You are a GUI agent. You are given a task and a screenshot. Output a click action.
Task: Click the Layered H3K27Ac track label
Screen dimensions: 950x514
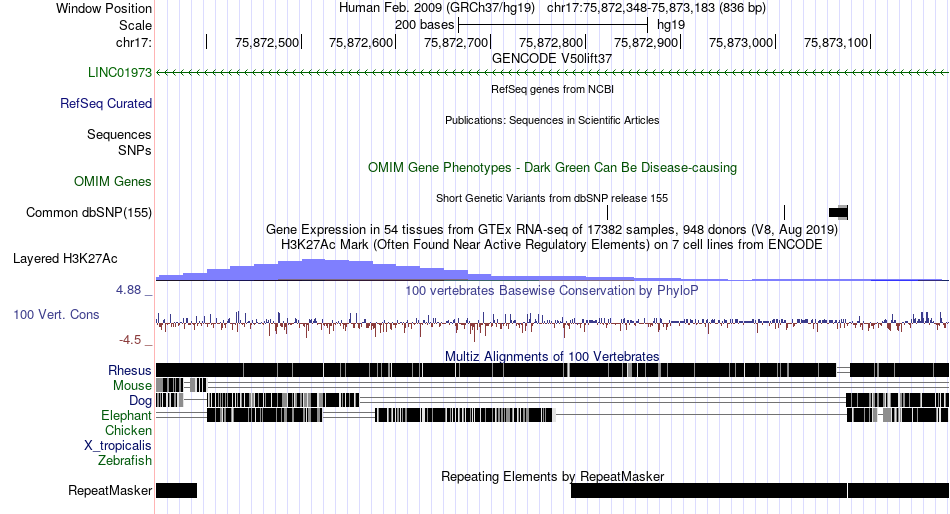click(65, 259)
